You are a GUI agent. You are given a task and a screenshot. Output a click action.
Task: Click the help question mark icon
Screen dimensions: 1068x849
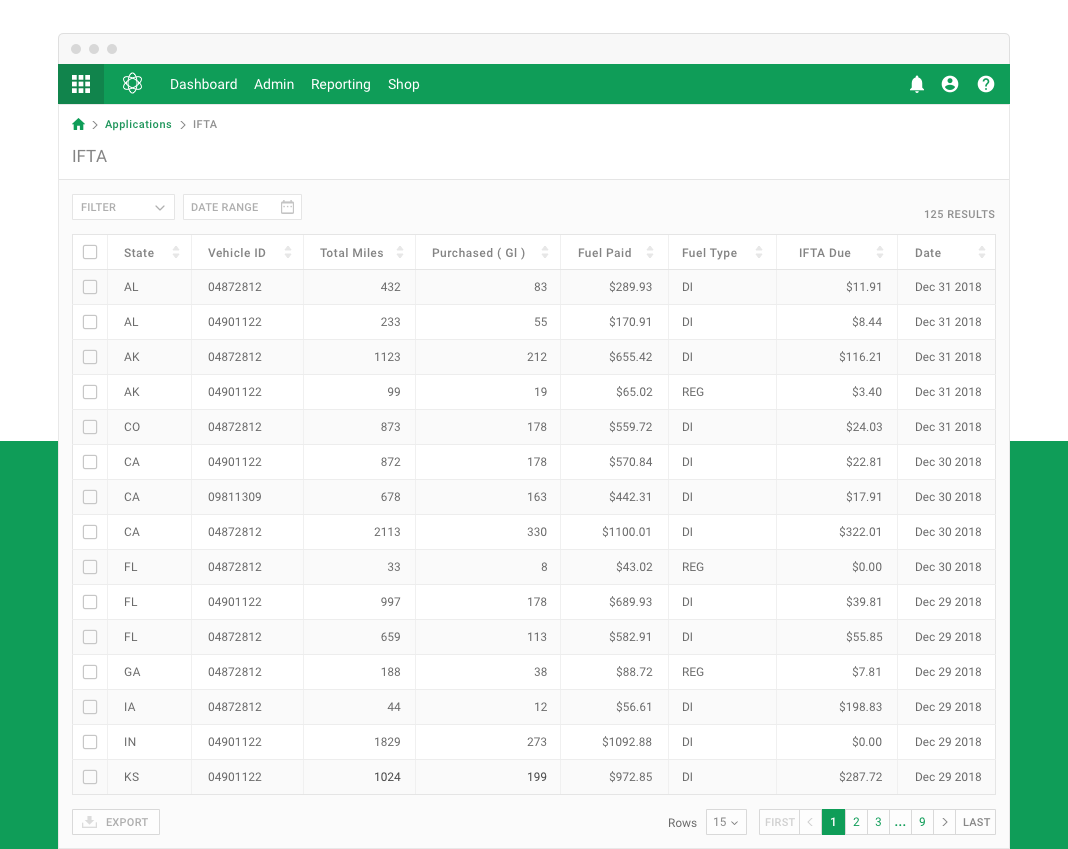pos(986,84)
